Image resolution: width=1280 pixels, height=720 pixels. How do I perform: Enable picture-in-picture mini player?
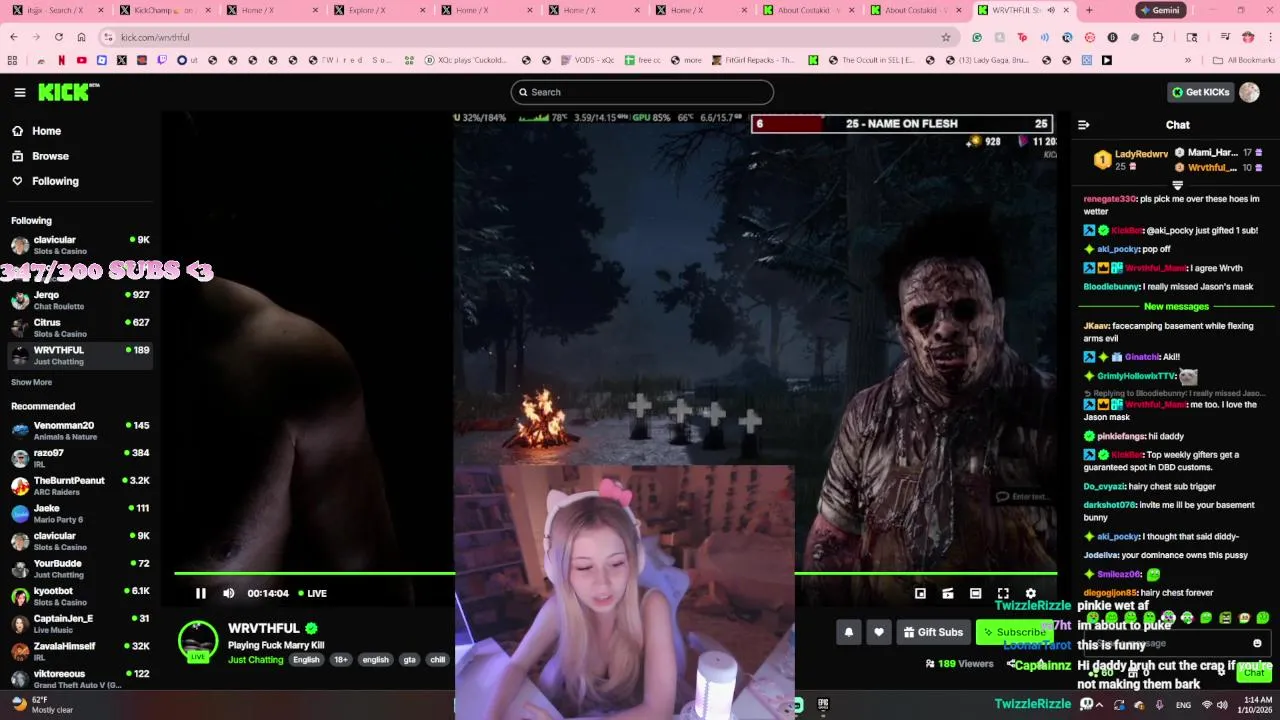920,593
